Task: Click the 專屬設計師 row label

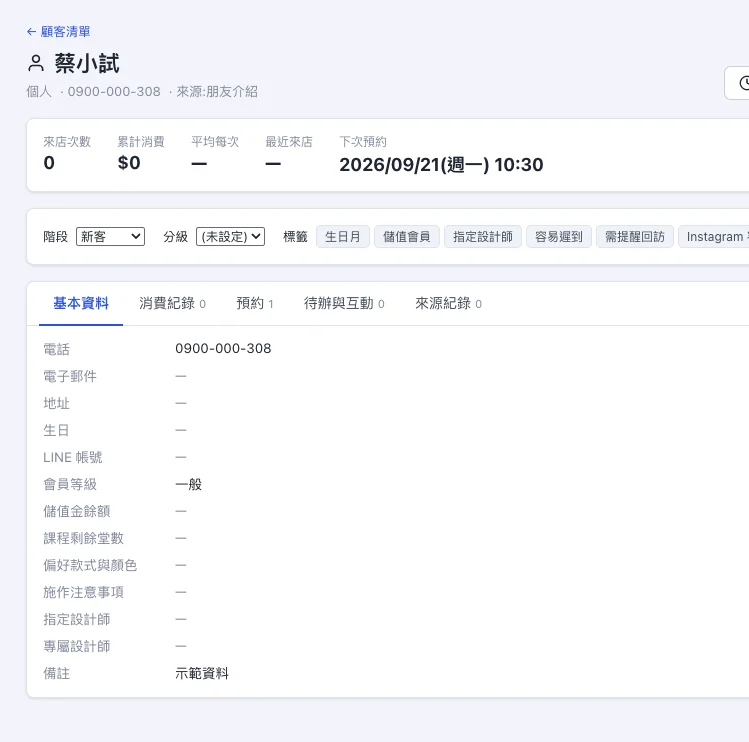Action: click(76, 646)
